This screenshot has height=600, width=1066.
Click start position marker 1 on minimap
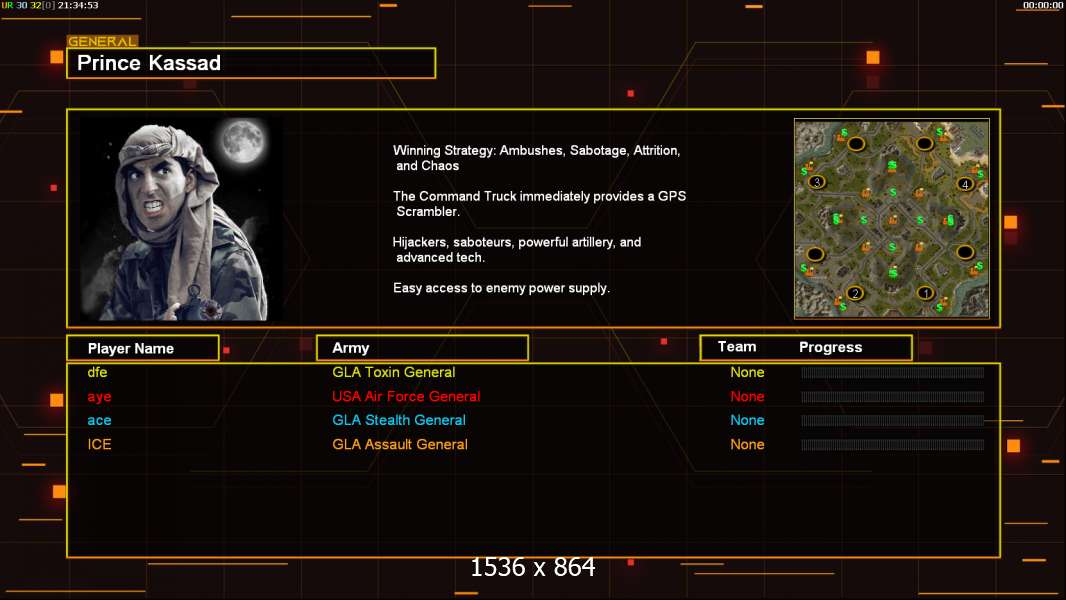coord(925,293)
